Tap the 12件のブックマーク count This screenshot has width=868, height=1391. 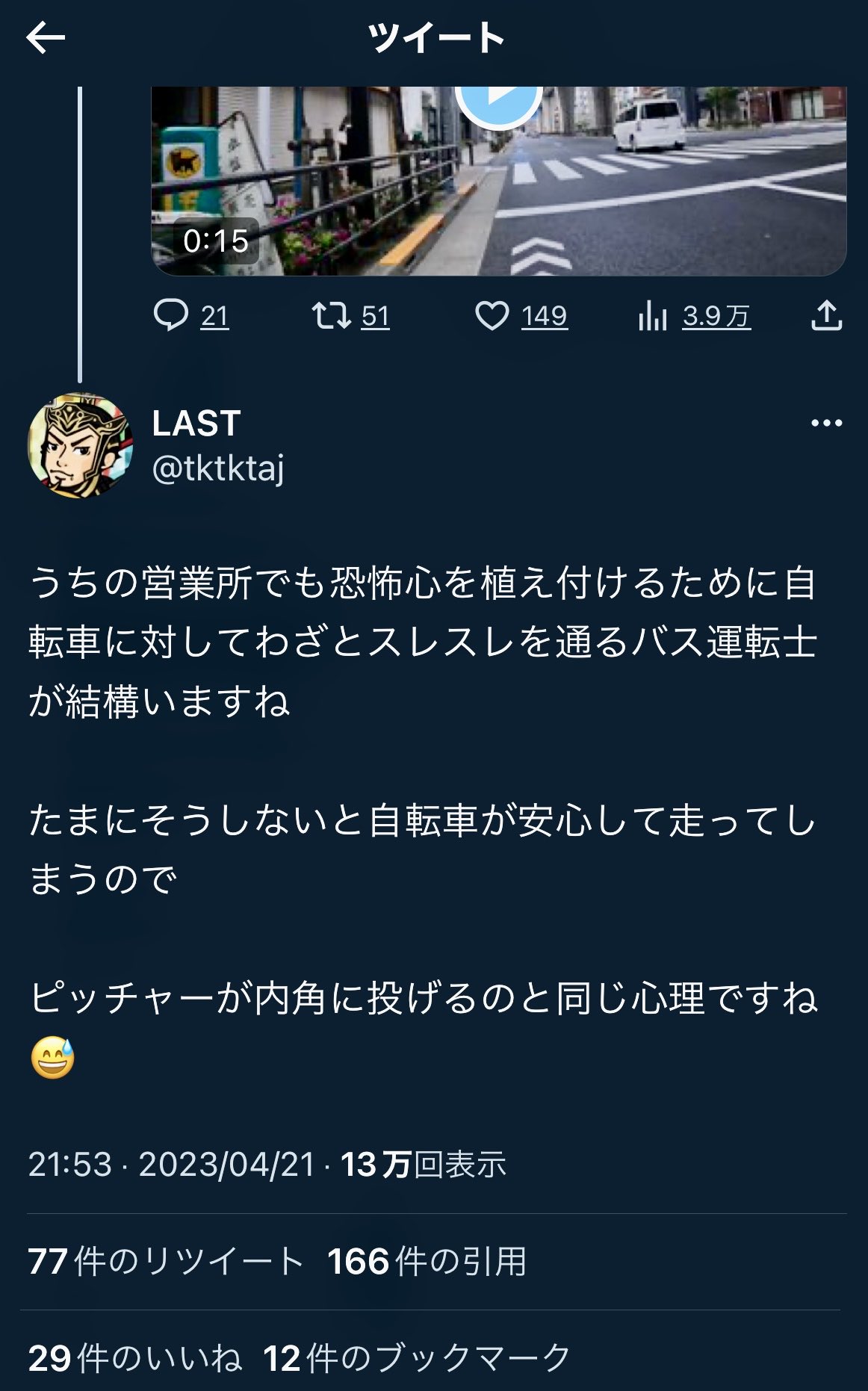tap(417, 1358)
